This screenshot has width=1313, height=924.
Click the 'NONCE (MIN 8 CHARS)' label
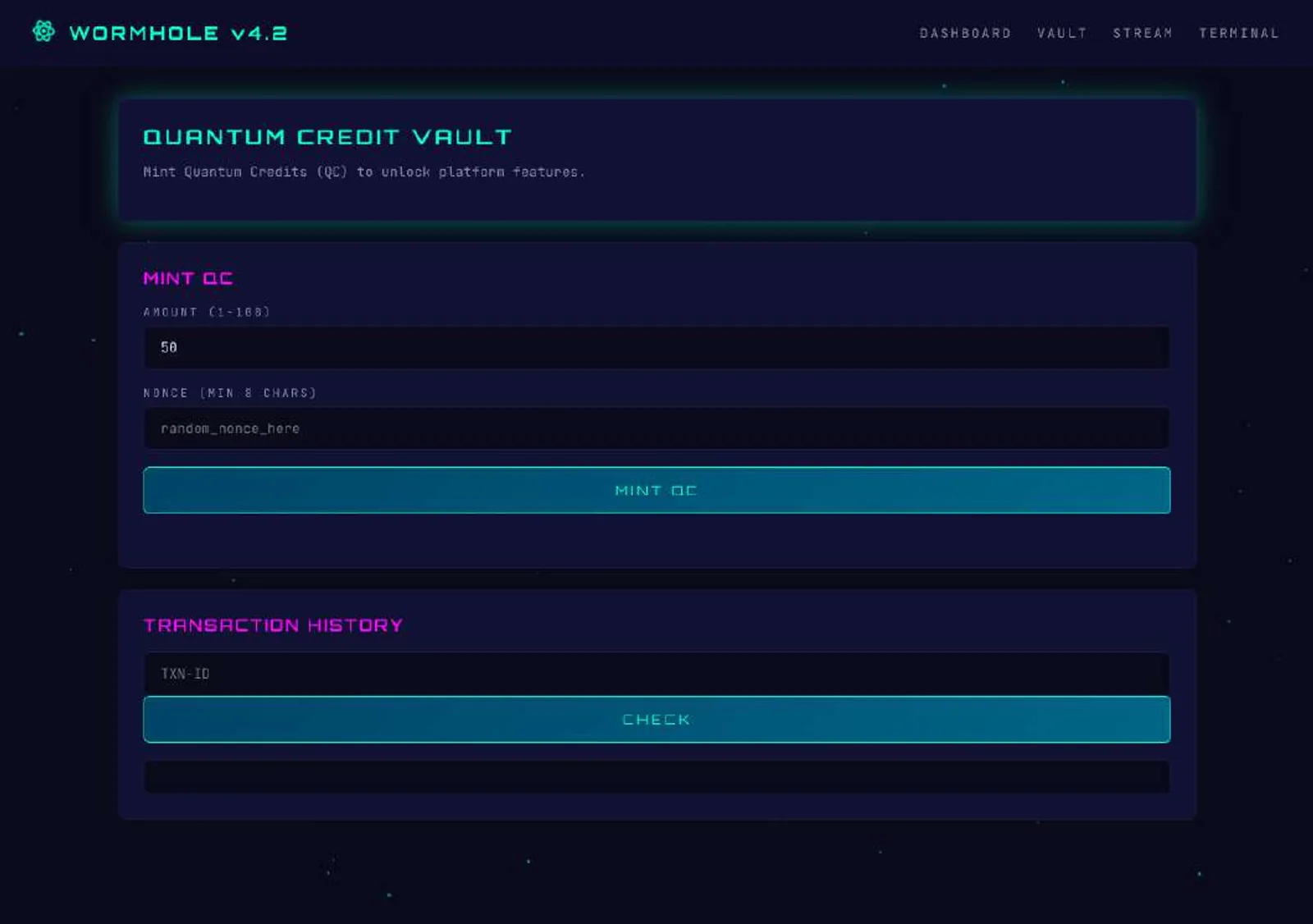click(230, 393)
